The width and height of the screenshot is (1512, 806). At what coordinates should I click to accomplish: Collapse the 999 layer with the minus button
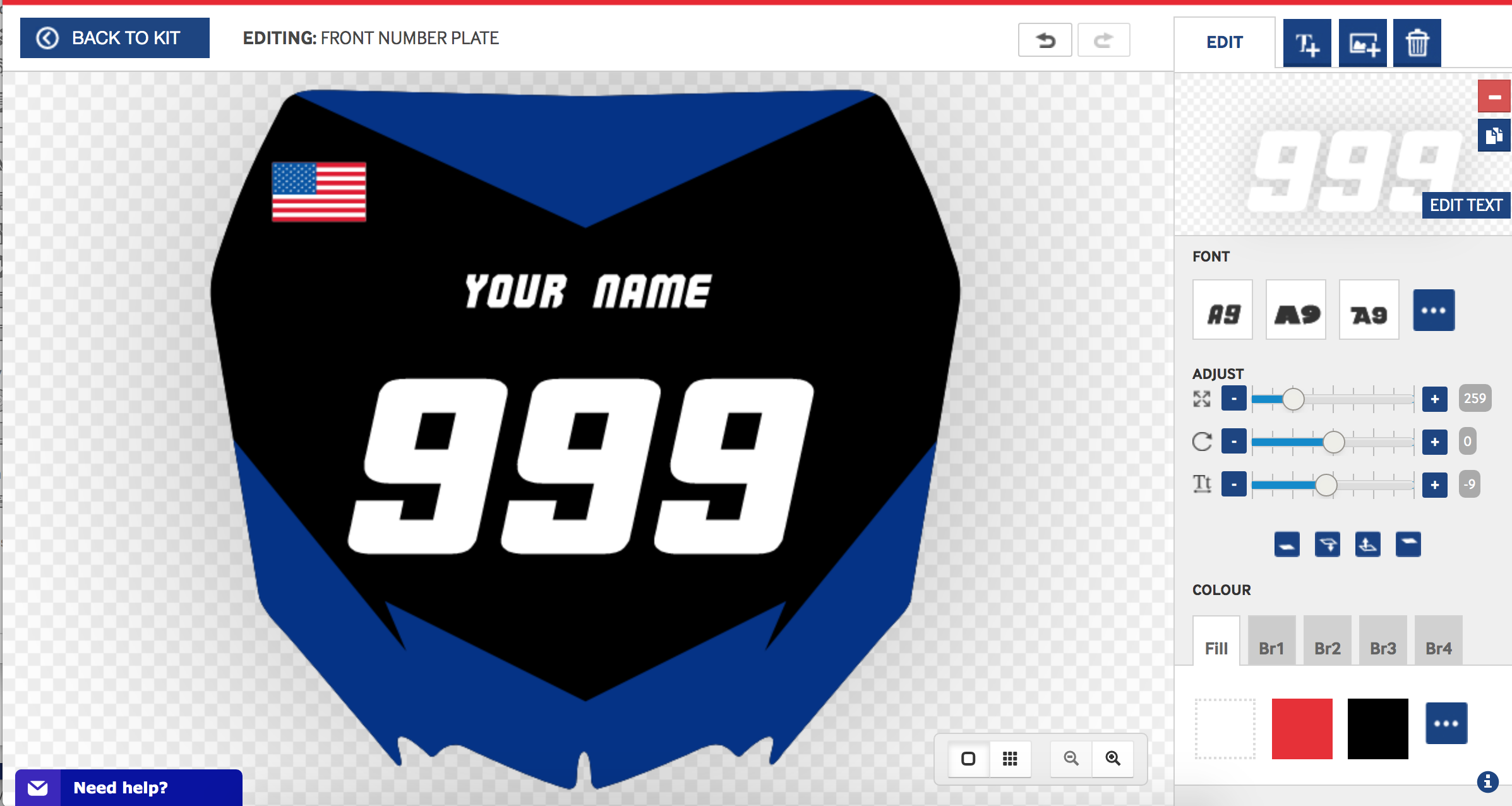pyautogui.click(x=1494, y=97)
